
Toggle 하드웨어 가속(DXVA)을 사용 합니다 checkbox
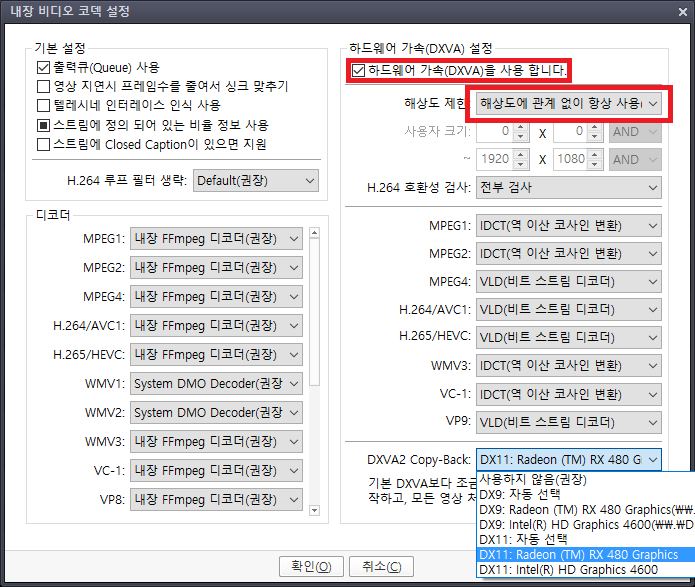coord(359,70)
